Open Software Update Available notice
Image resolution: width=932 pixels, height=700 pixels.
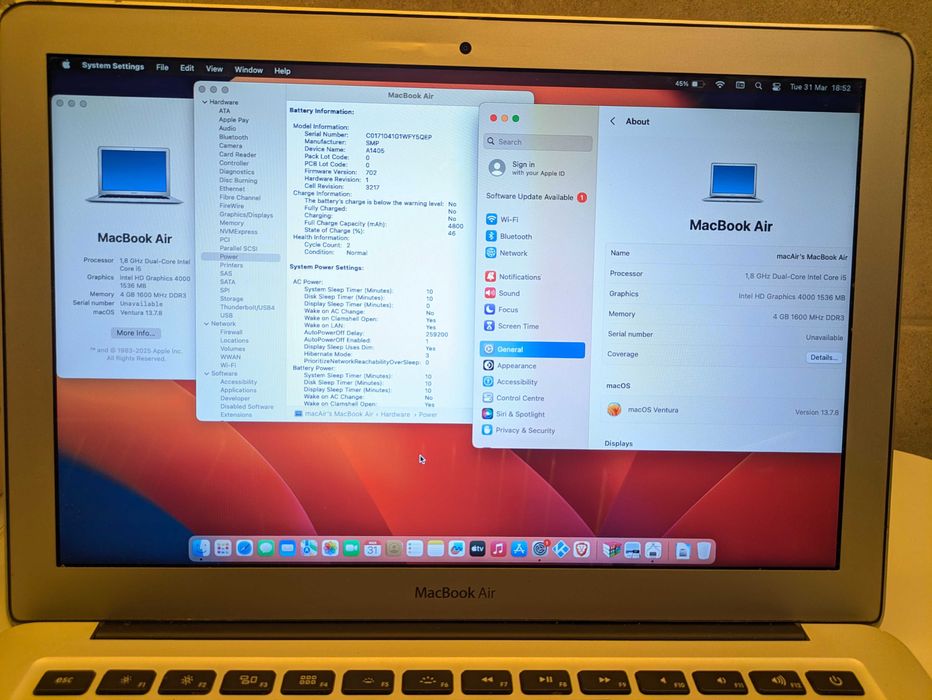click(x=536, y=197)
